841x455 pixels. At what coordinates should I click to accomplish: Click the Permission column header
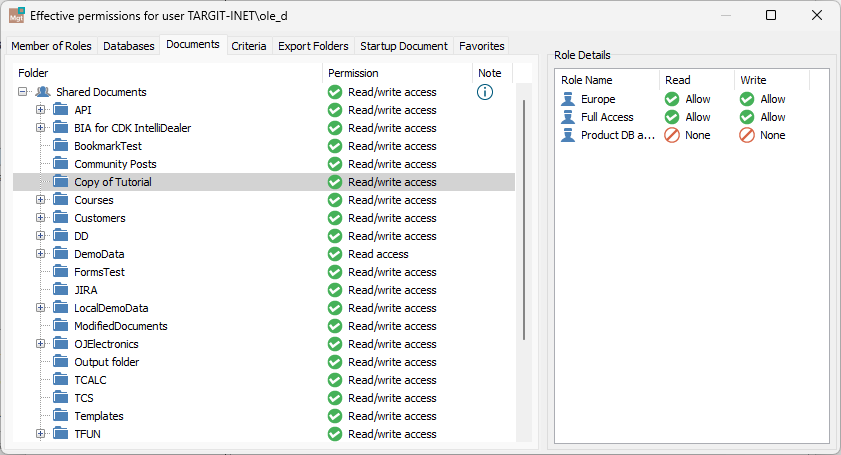(x=397, y=73)
